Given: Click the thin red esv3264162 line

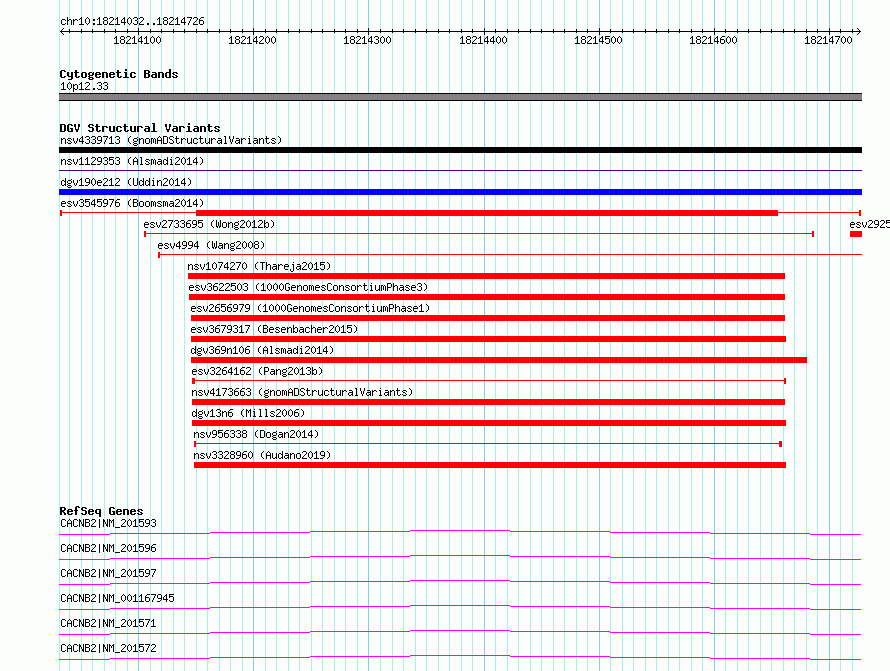Looking at the screenshot, I should pyautogui.click(x=489, y=381).
